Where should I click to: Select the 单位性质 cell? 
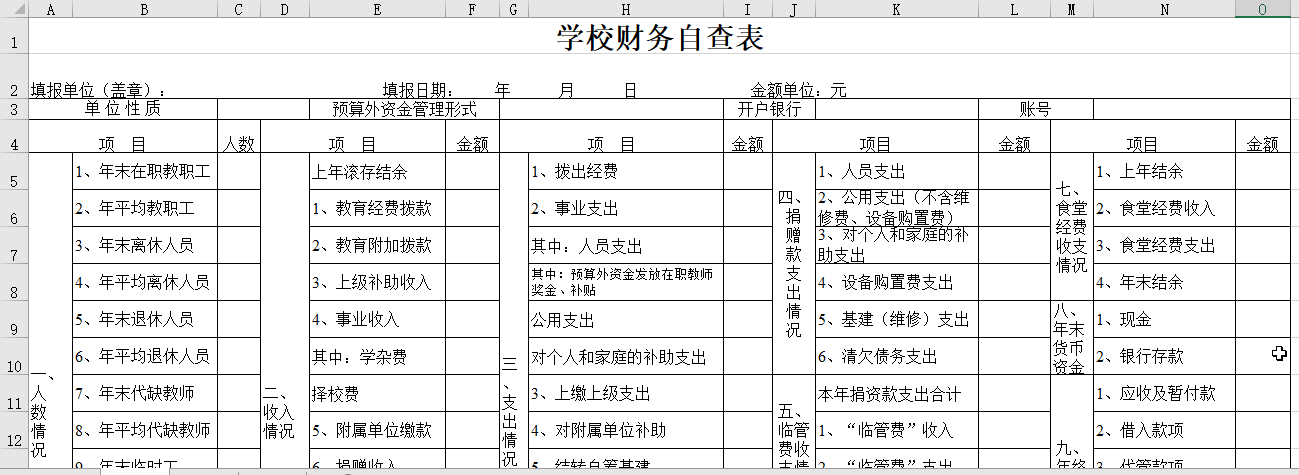point(122,108)
